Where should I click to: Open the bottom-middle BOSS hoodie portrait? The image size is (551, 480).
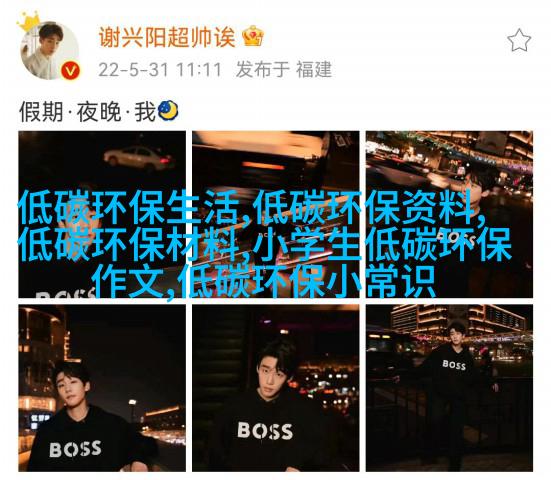276,388
